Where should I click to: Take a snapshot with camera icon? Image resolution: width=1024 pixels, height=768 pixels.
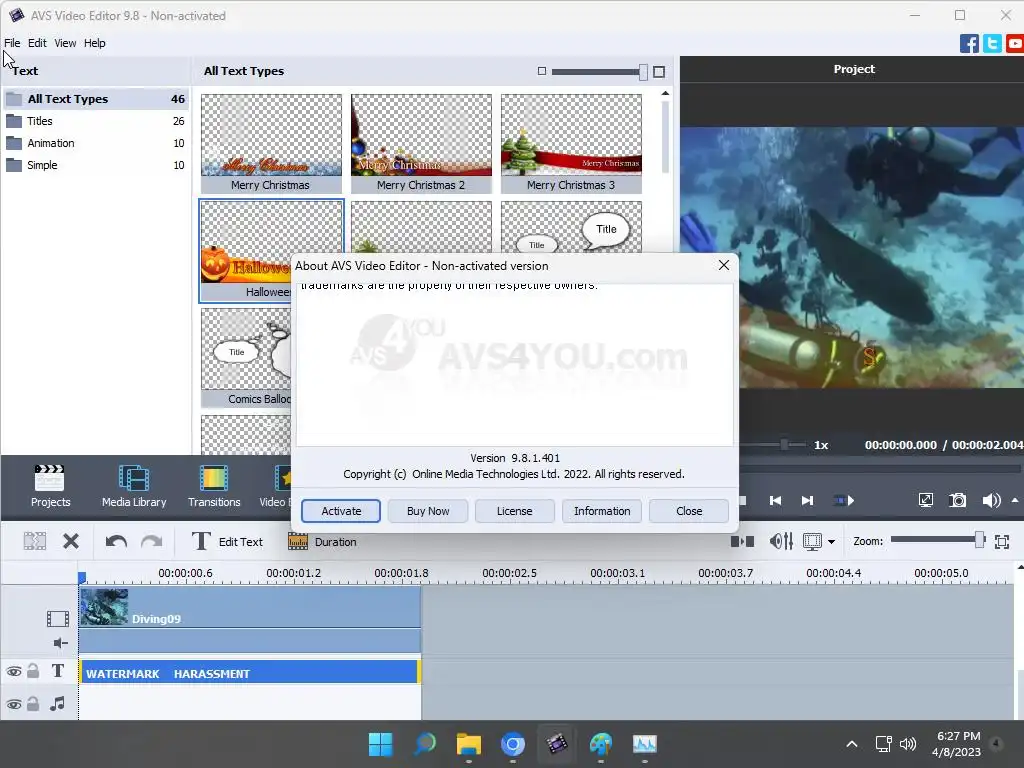pyautogui.click(x=957, y=500)
